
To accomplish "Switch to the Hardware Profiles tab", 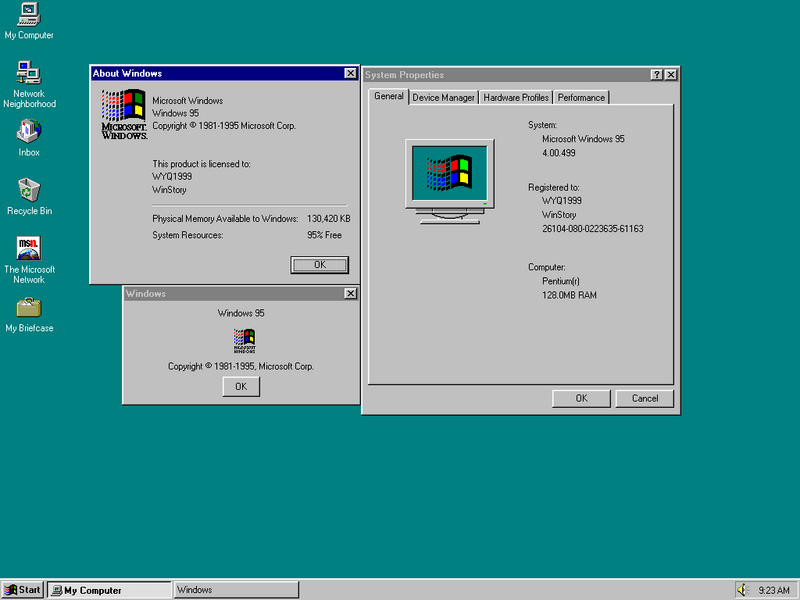I will [x=516, y=98].
